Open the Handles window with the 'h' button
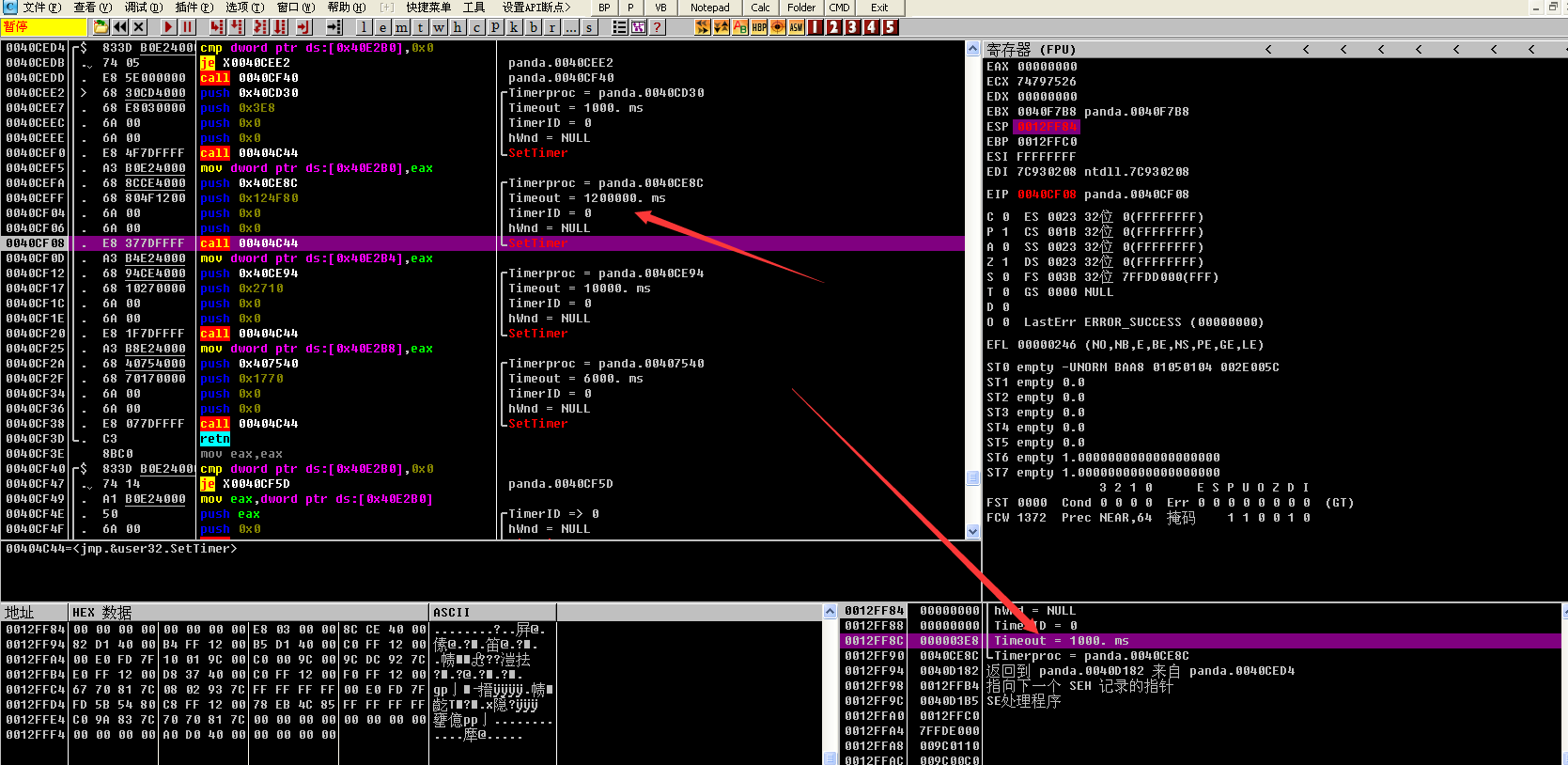This screenshot has height=765, width=1568. (x=458, y=26)
